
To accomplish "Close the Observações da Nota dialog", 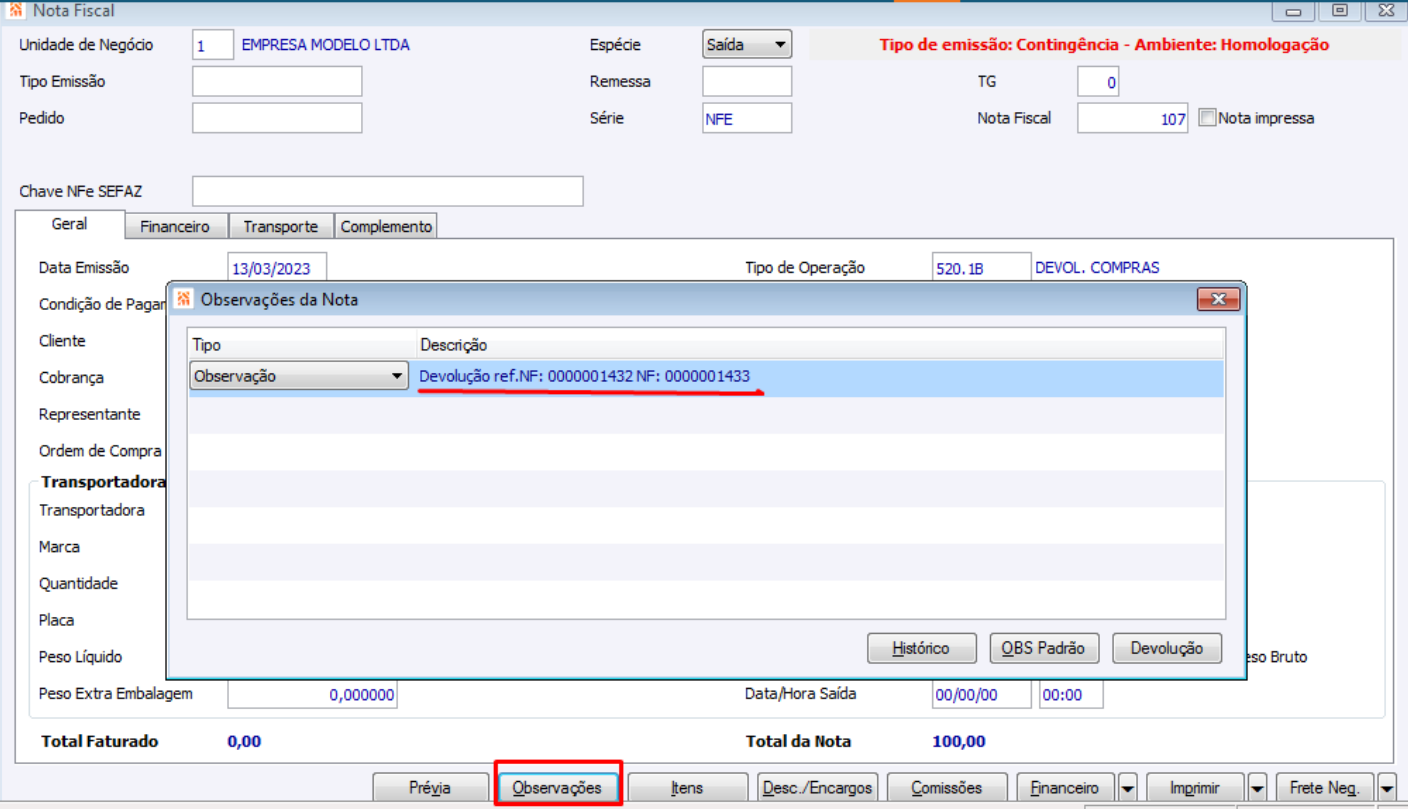I will pyautogui.click(x=1218, y=299).
